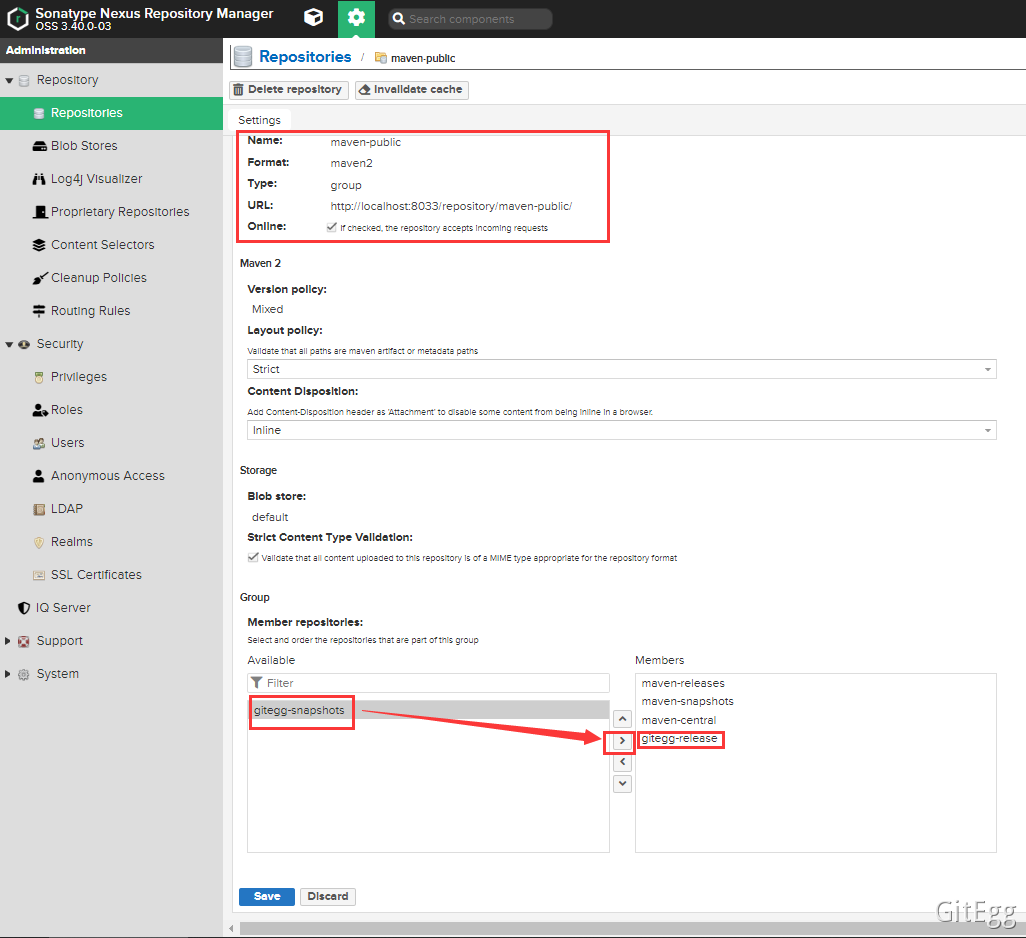Screen dimensions: 1026x938
Task: Open Repositories in the sidebar
Action: (x=111, y=113)
